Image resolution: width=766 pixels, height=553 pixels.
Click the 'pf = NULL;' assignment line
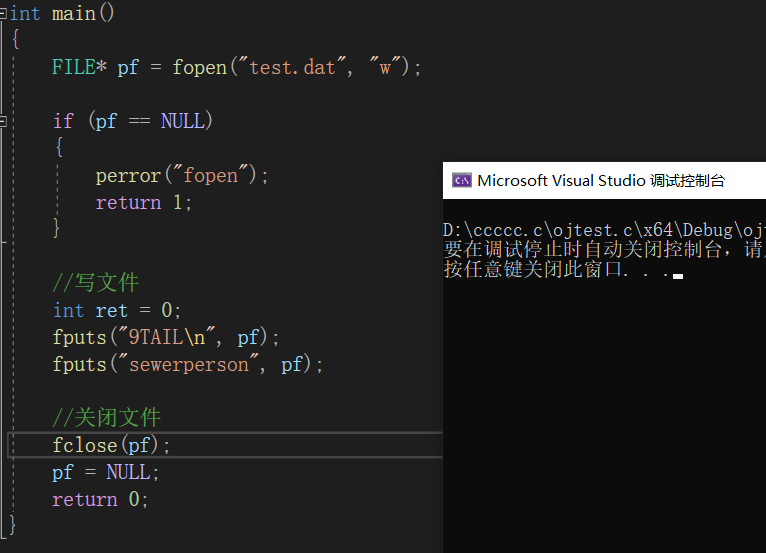coord(106,472)
